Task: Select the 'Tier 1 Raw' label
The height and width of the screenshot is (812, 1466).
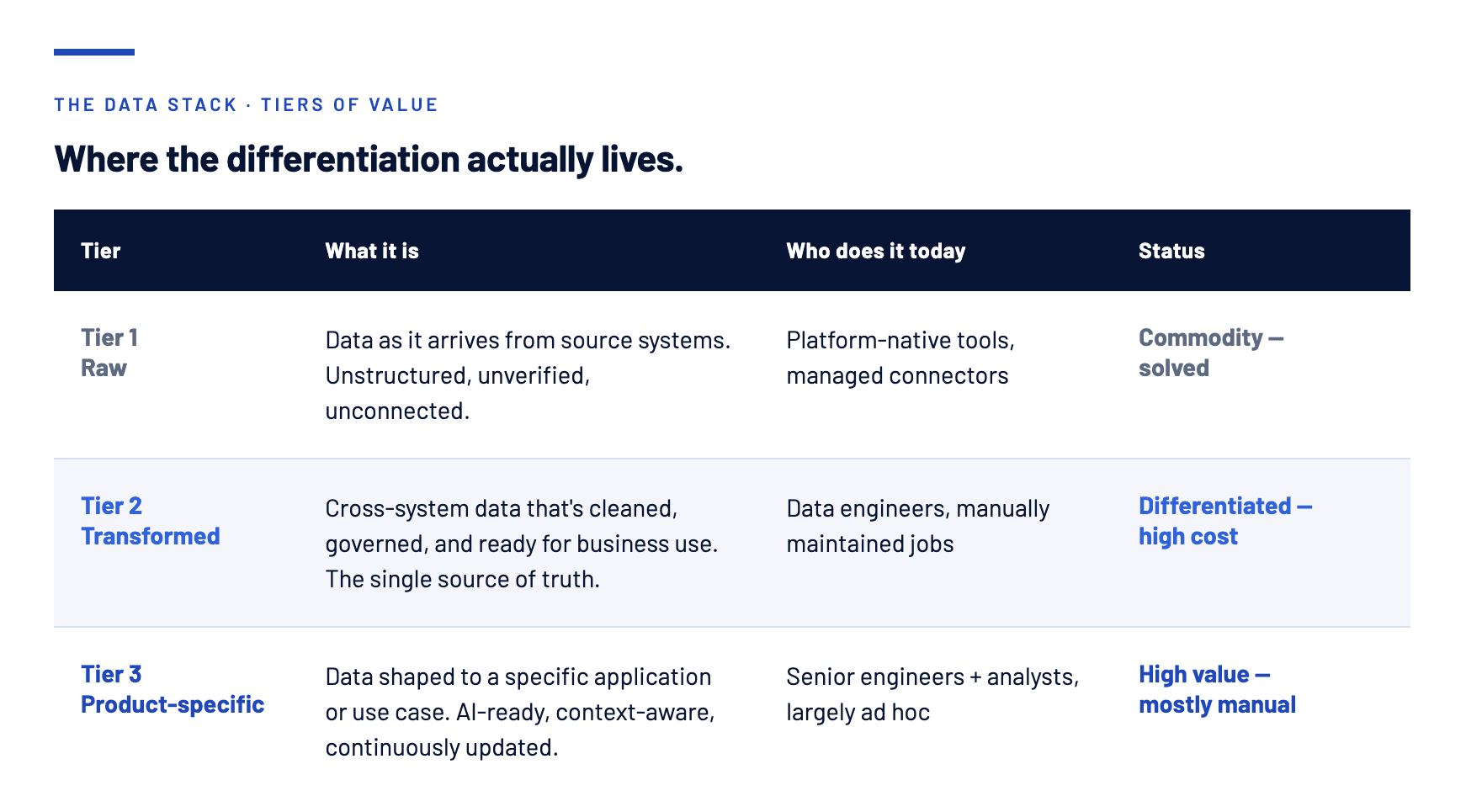Action: click(x=109, y=353)
